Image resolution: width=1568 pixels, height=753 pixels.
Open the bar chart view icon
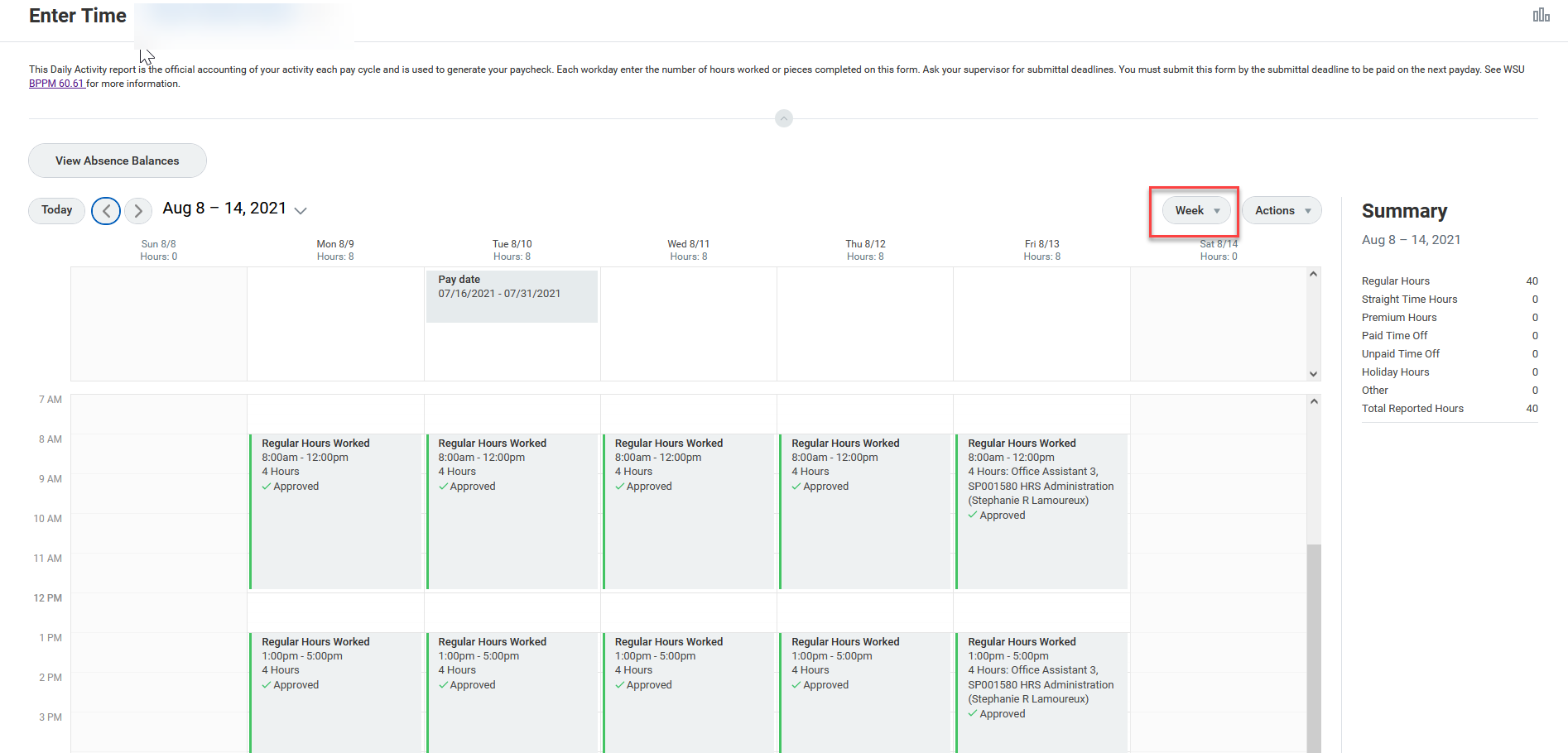(1542, 14)
